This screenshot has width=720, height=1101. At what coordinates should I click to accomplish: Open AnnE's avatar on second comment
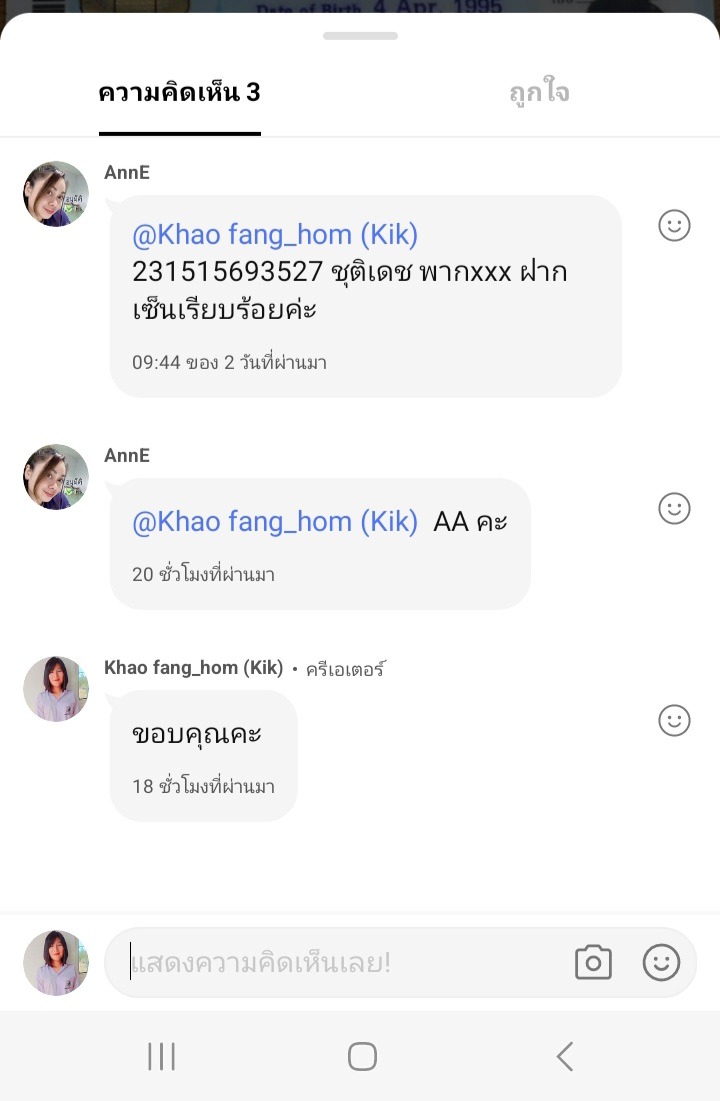(56, 477)
